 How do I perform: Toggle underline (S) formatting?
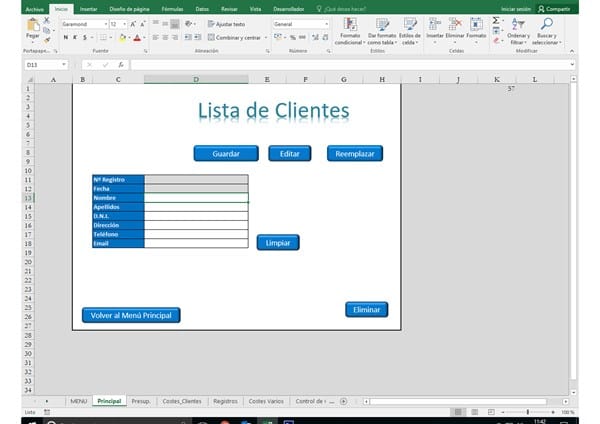[86, 37]
